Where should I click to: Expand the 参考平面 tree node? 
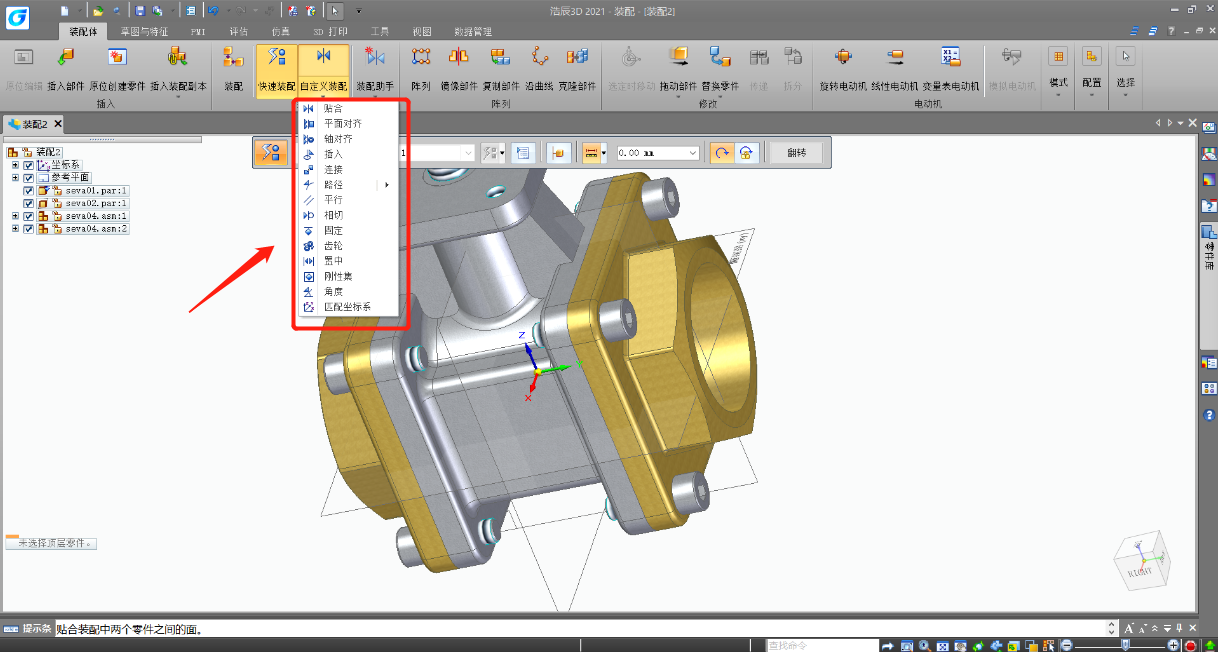pyautogui.click(x=15, y=177)
